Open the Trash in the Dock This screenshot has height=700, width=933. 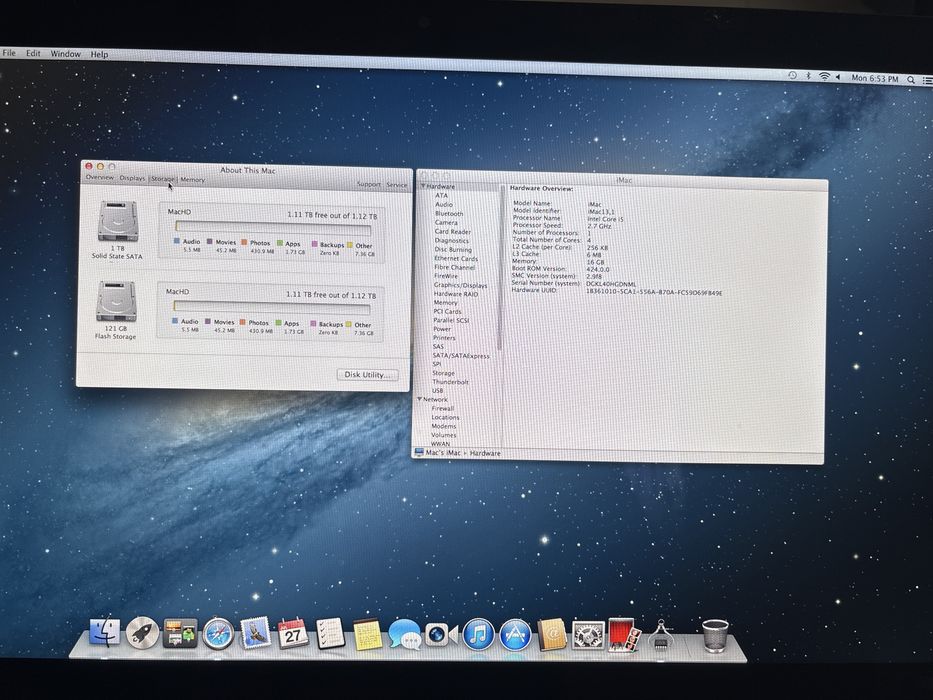click(x=715, y=635)
